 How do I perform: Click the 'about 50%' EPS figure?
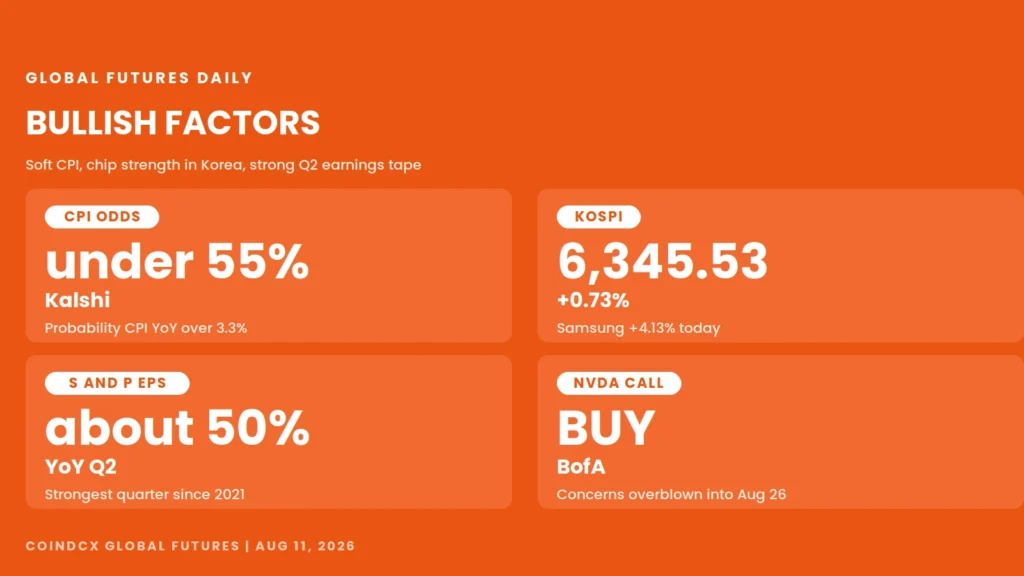(177, 428)
